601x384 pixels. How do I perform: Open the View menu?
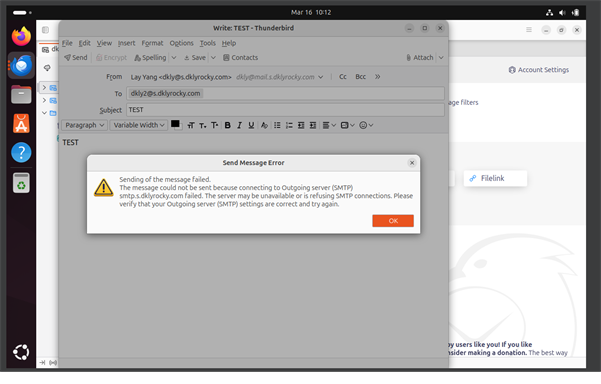(x=104, y=43)
